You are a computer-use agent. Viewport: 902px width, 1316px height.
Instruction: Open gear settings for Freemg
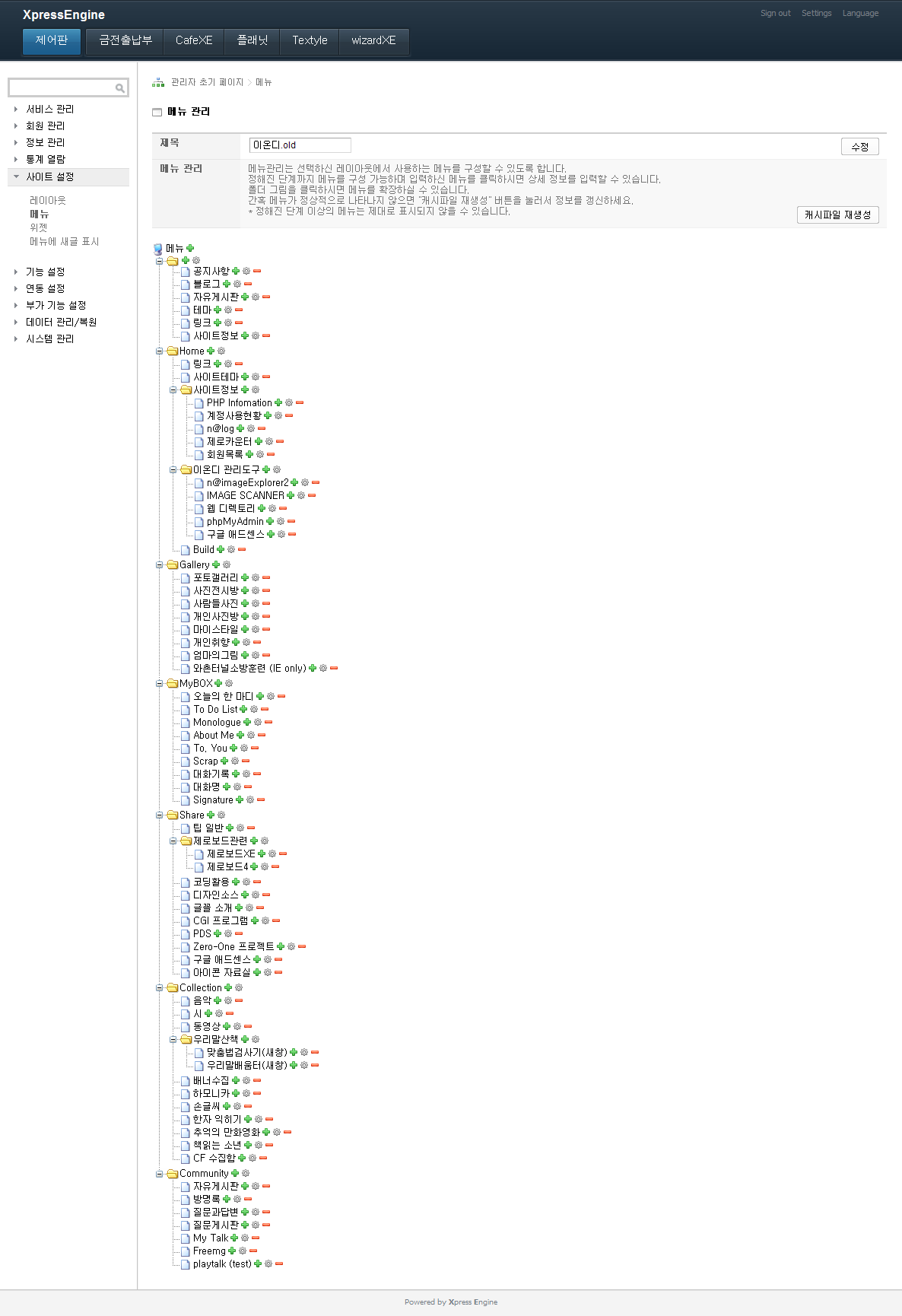[243, 1251]
